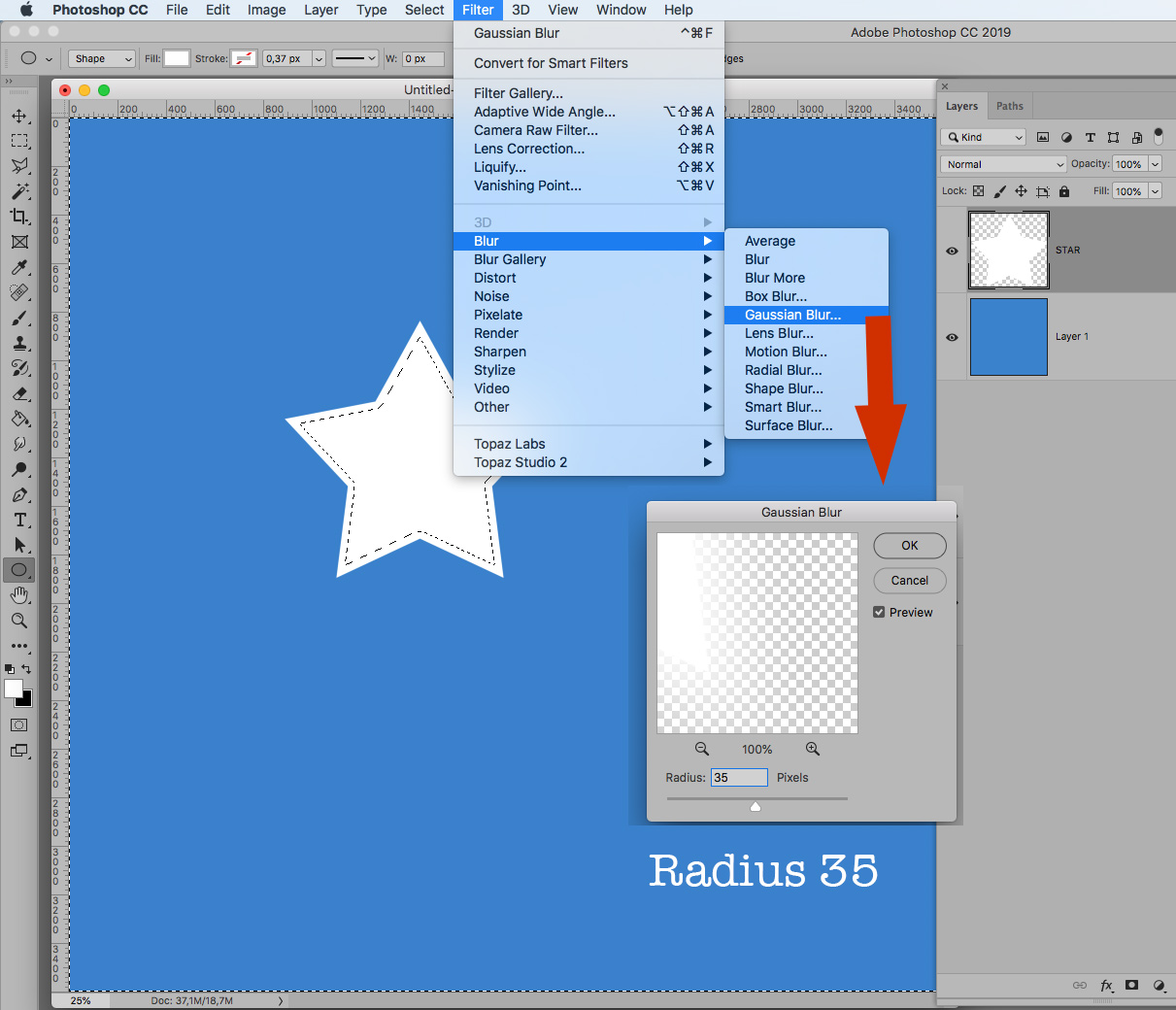
Task: Select the Clone Stamp tool
Action: click(x=19, y=343)
